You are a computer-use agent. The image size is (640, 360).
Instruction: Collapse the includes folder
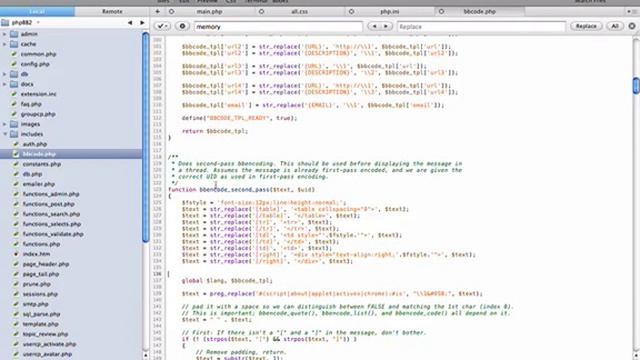[4, 134]
